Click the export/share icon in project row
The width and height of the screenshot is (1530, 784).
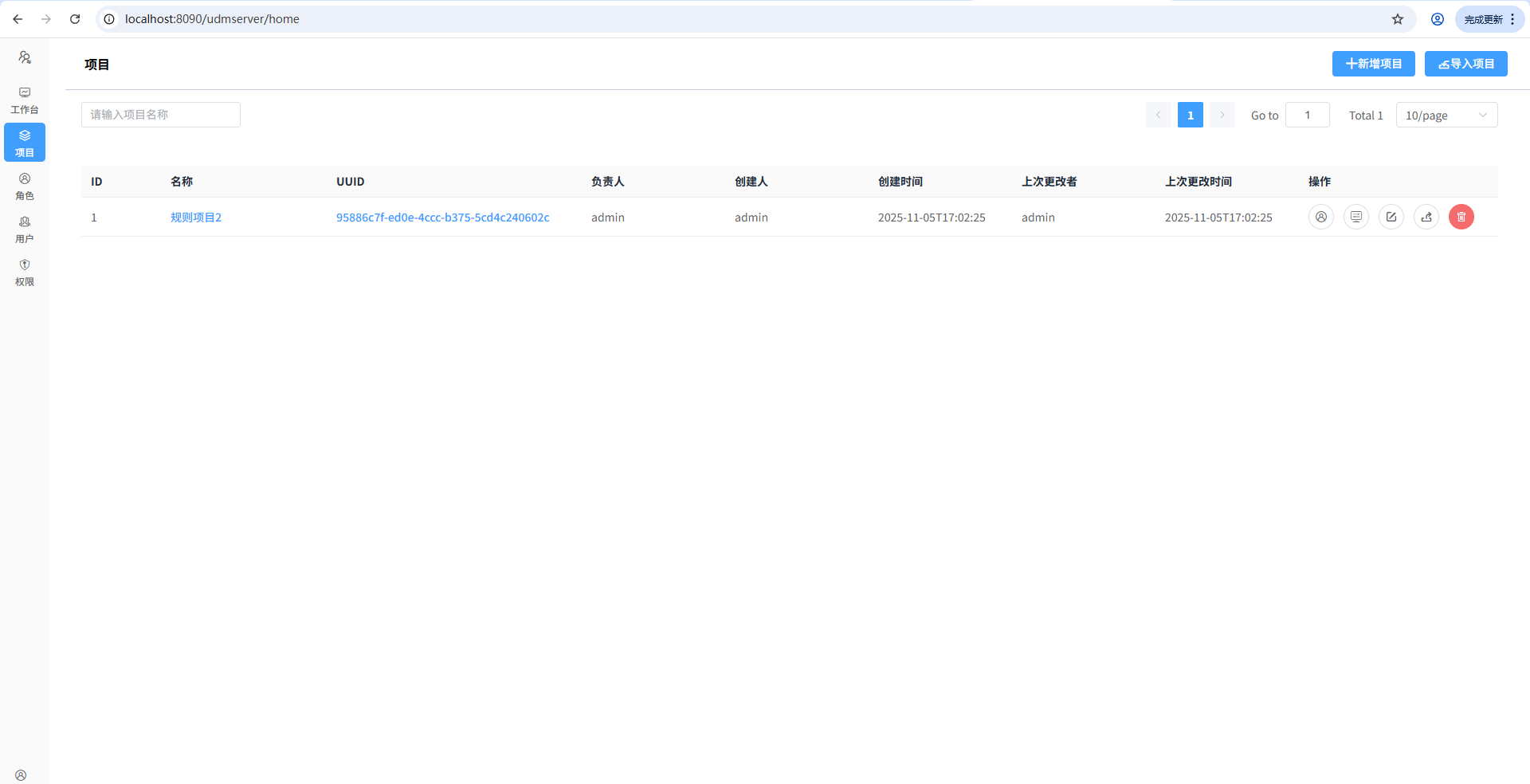pyautogui.click(x=1426, y=217)
